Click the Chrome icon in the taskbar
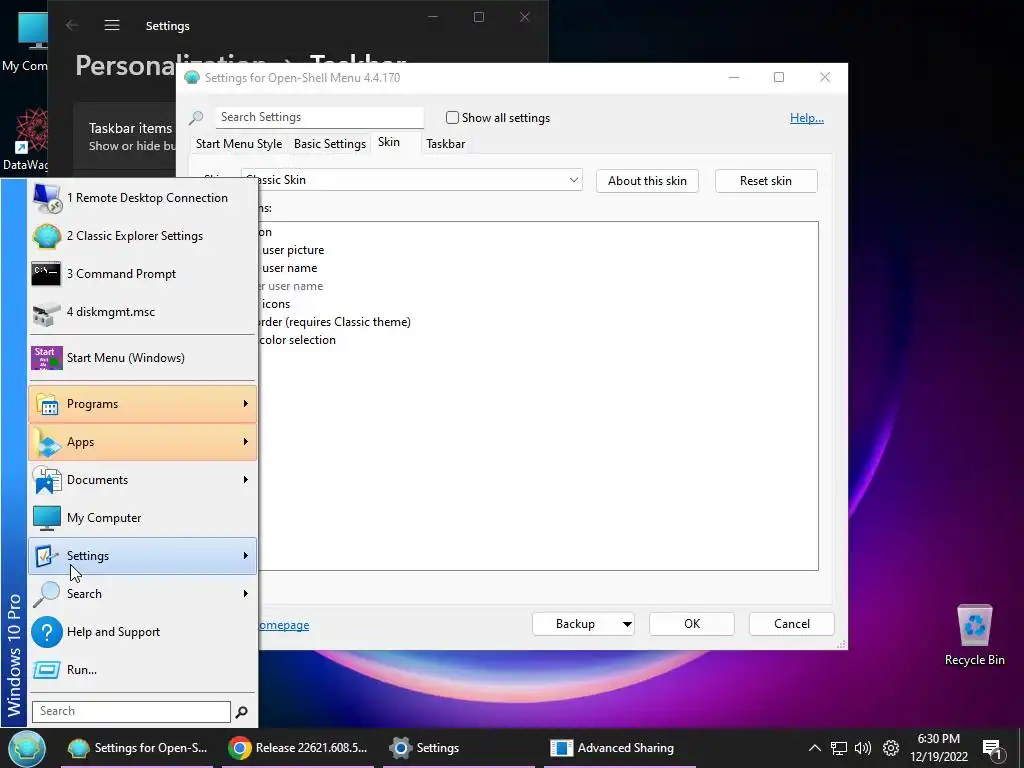Image resolution: width=1024 pixels, height=768 pixels. tap(240, 748)
